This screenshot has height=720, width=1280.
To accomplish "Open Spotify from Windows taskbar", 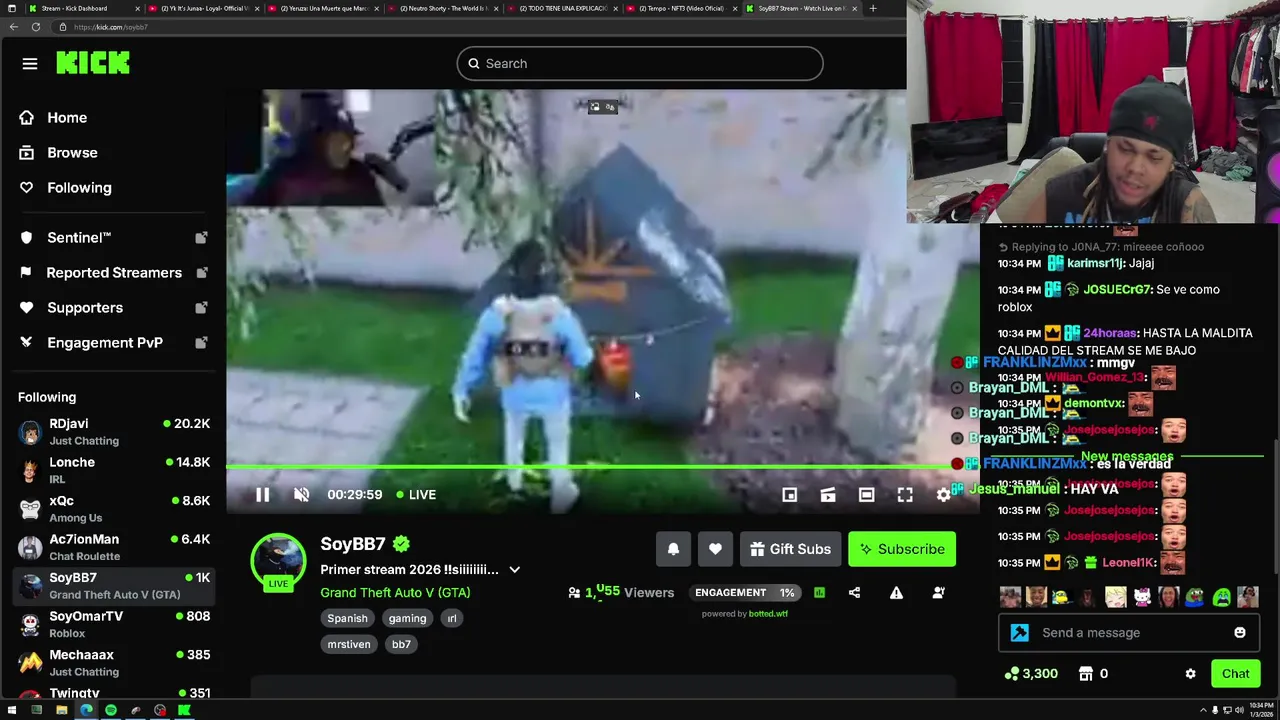I will (x=111, y=710).
